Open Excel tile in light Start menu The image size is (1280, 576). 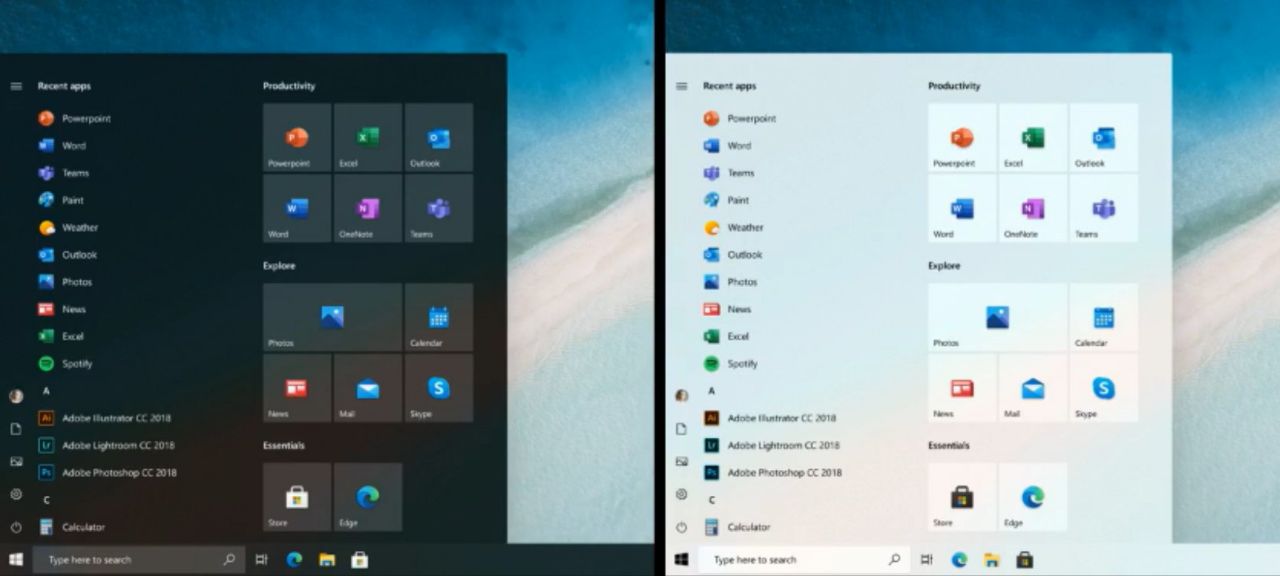coord(1033,137)
